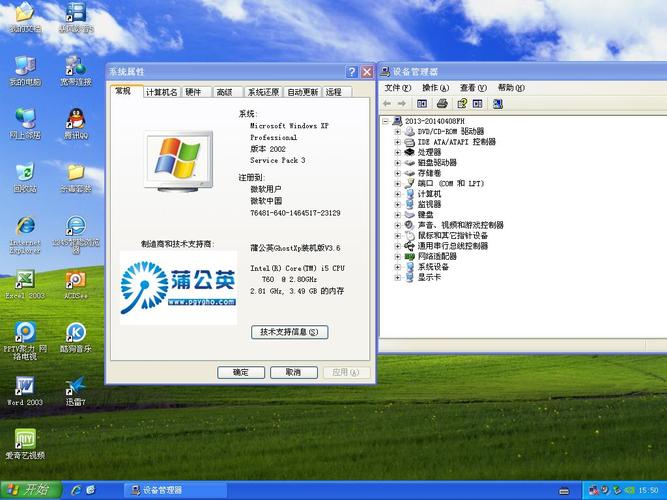The image size is (667, 500).
Task: Open Internet Explorer desktop icon
Action: (25, 228)
